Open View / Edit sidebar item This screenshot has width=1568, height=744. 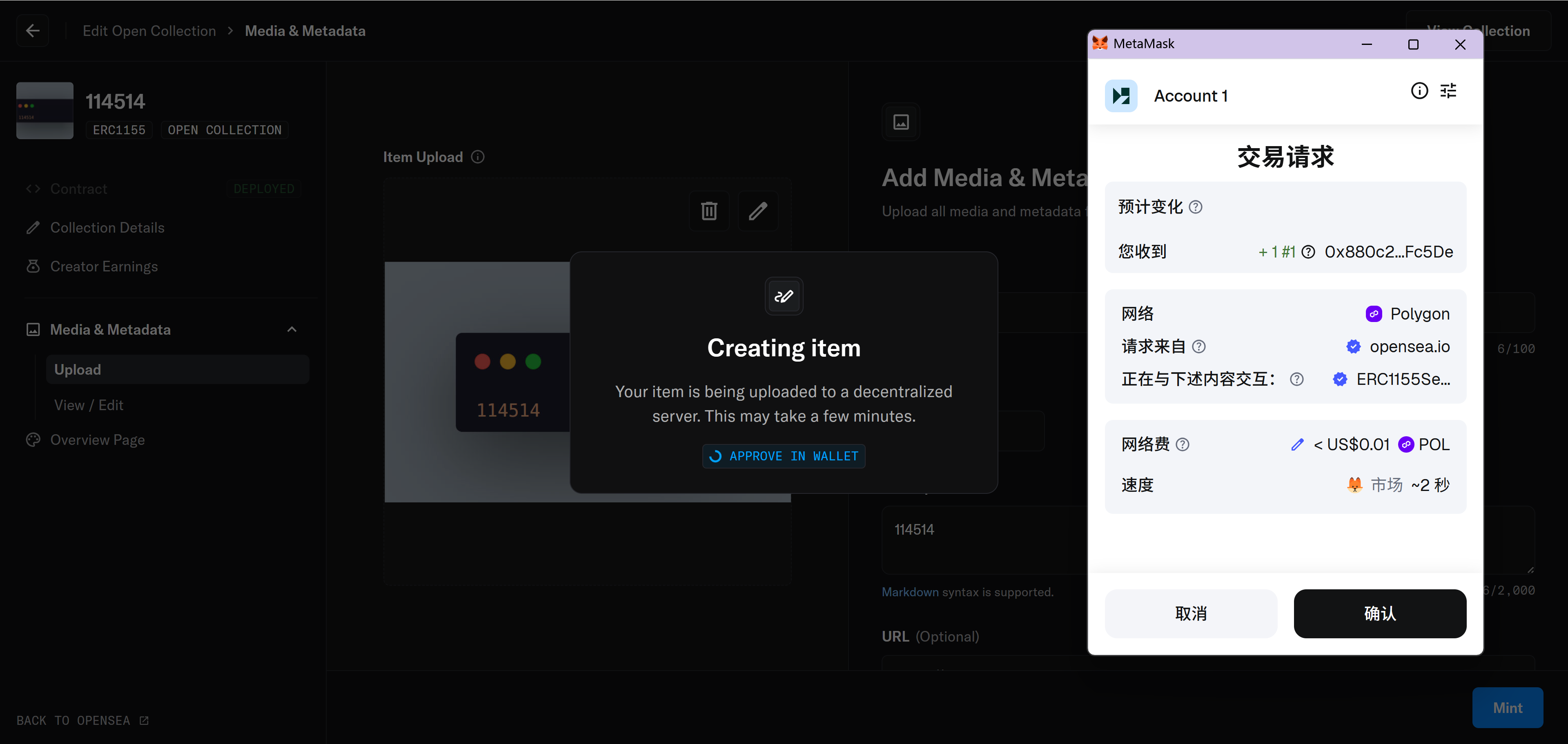89,404
